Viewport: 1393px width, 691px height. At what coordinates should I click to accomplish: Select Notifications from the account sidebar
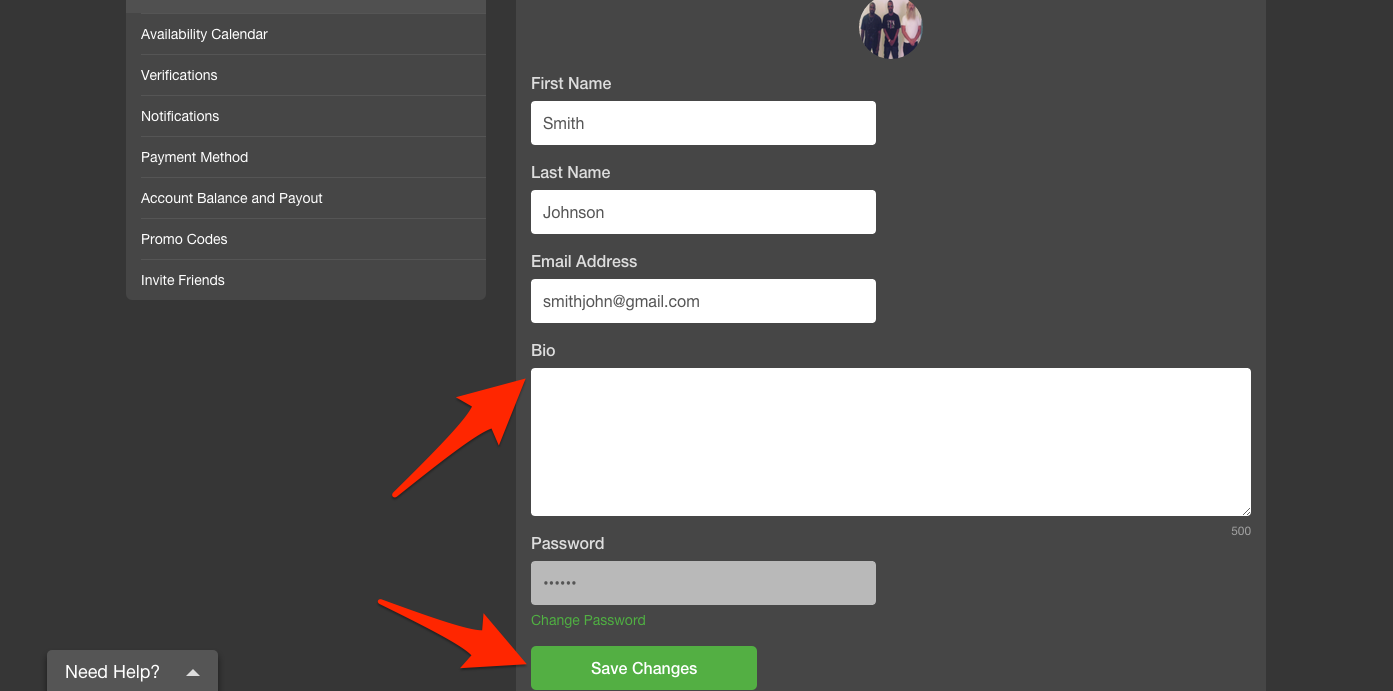point(305,116)
